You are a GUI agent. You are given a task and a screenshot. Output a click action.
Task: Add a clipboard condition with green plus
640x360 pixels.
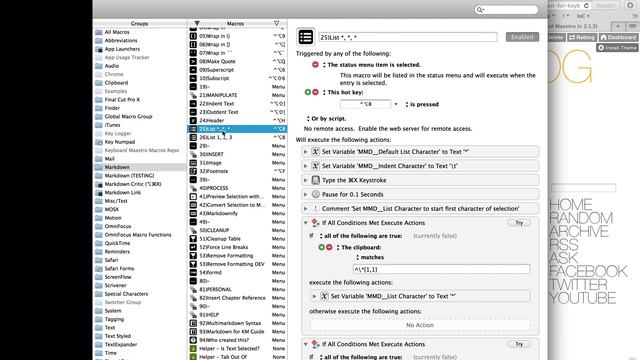[322, 247]
